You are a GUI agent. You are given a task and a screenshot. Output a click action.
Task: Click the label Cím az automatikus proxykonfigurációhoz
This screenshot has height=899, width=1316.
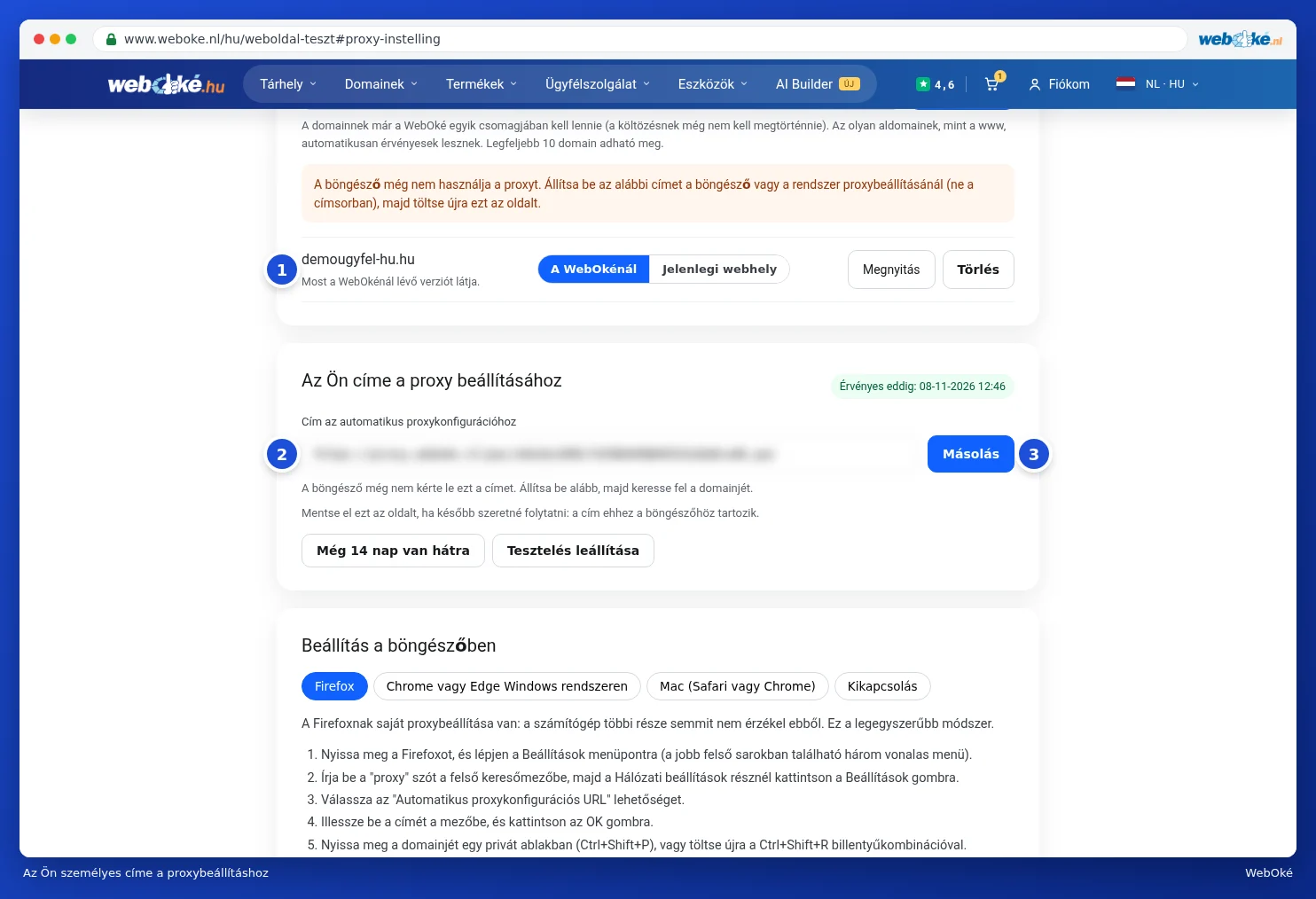pyautogui.click(x=409, y=422)
